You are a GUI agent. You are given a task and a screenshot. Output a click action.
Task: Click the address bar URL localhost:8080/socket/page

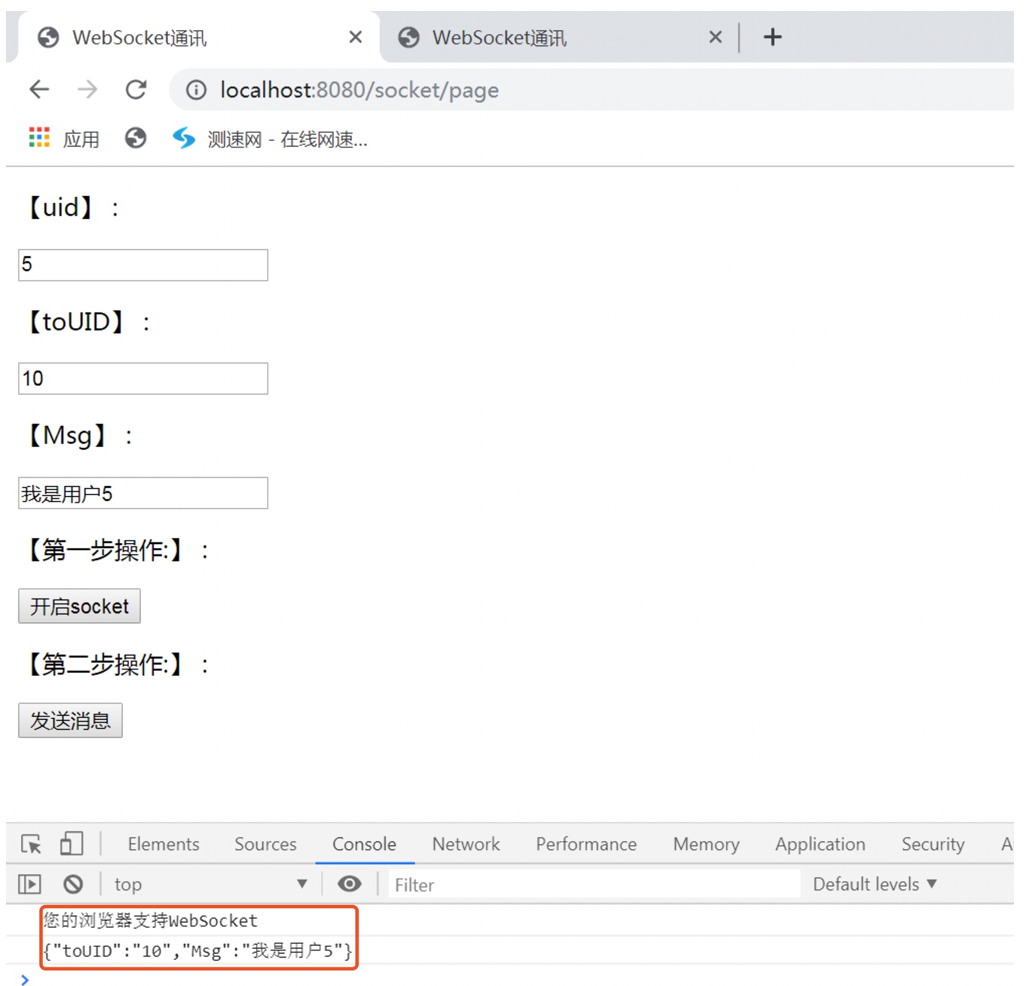359,90
